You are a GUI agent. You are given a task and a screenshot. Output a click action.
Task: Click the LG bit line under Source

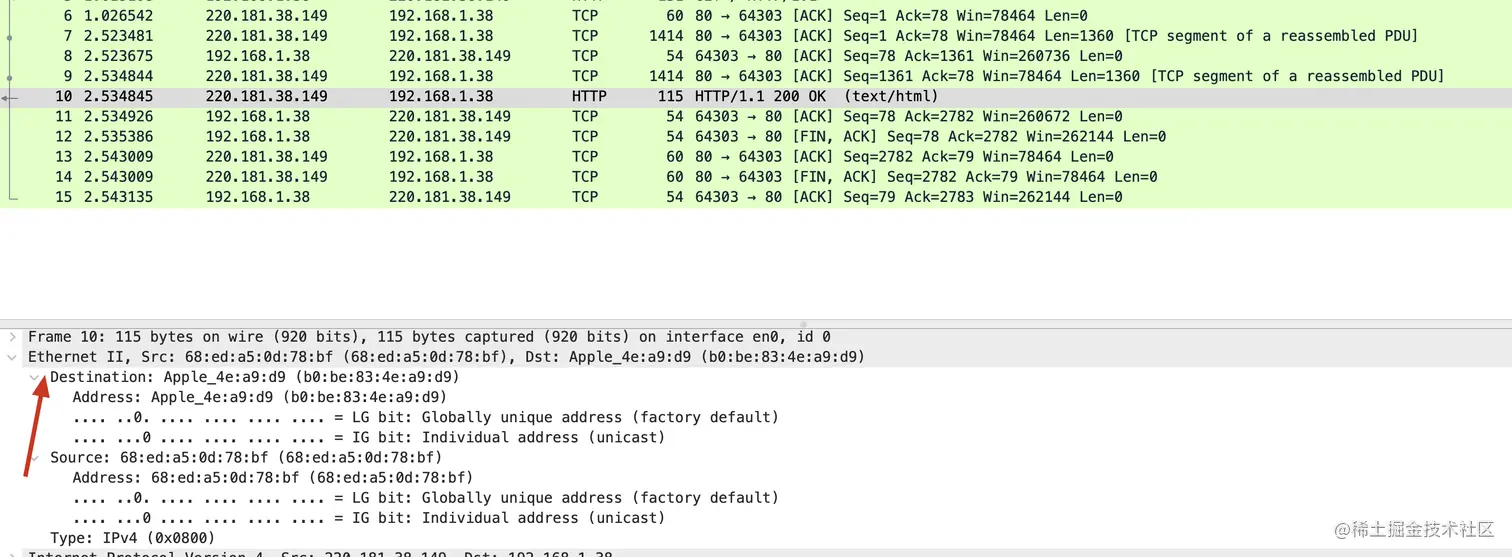pyautogui.click(x=425, y=498)
